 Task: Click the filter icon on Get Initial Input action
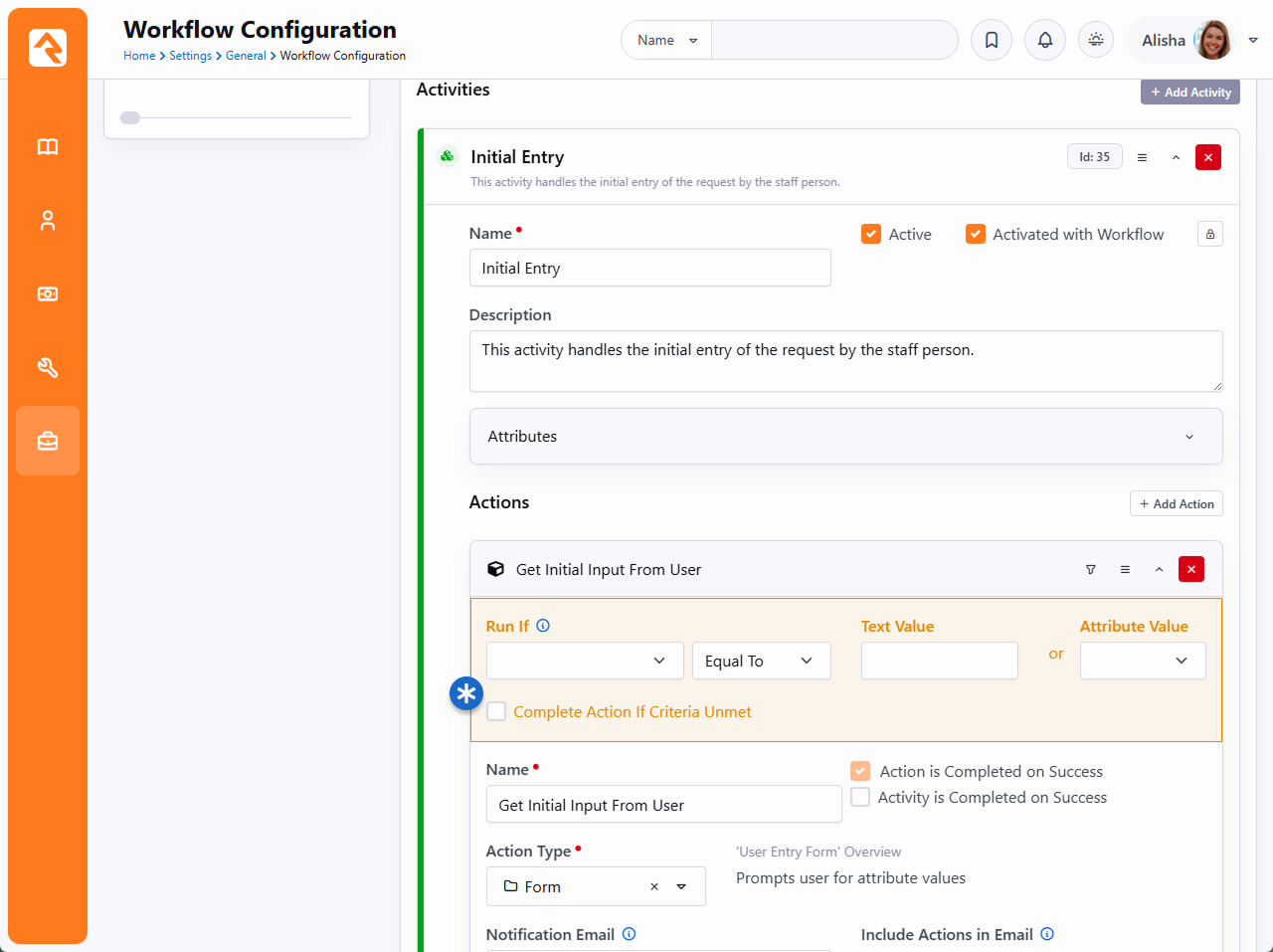point(1091,570)
